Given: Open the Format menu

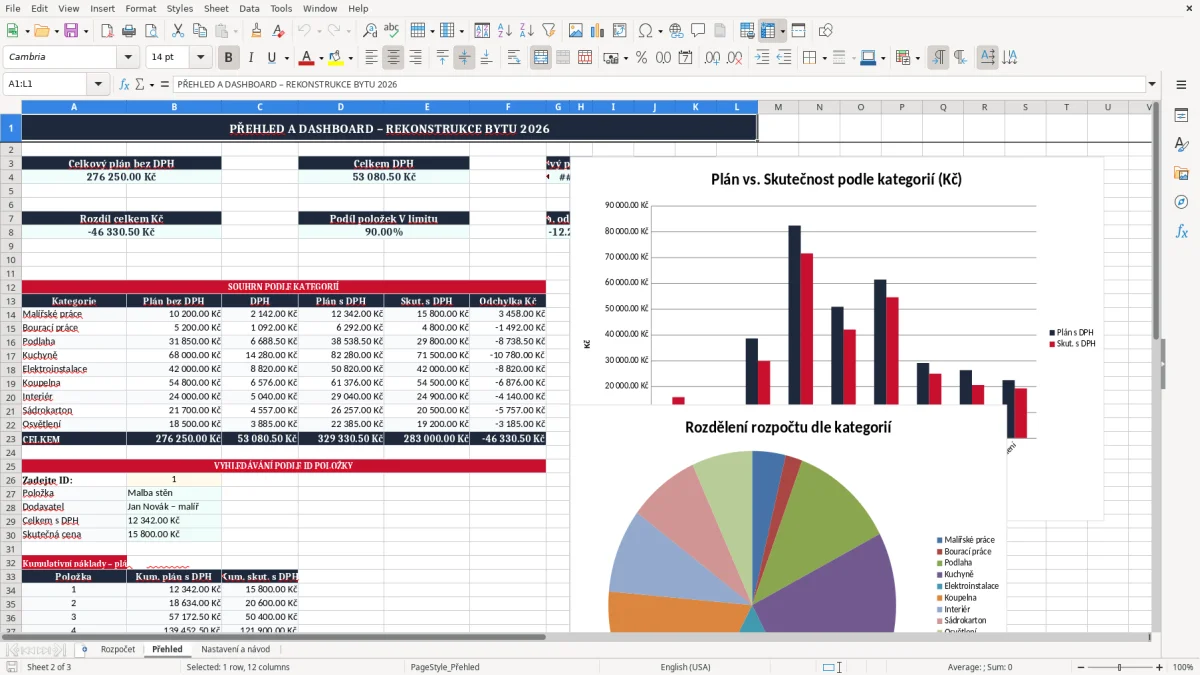Looking at the screenshot, I should (x=140, y=8).
